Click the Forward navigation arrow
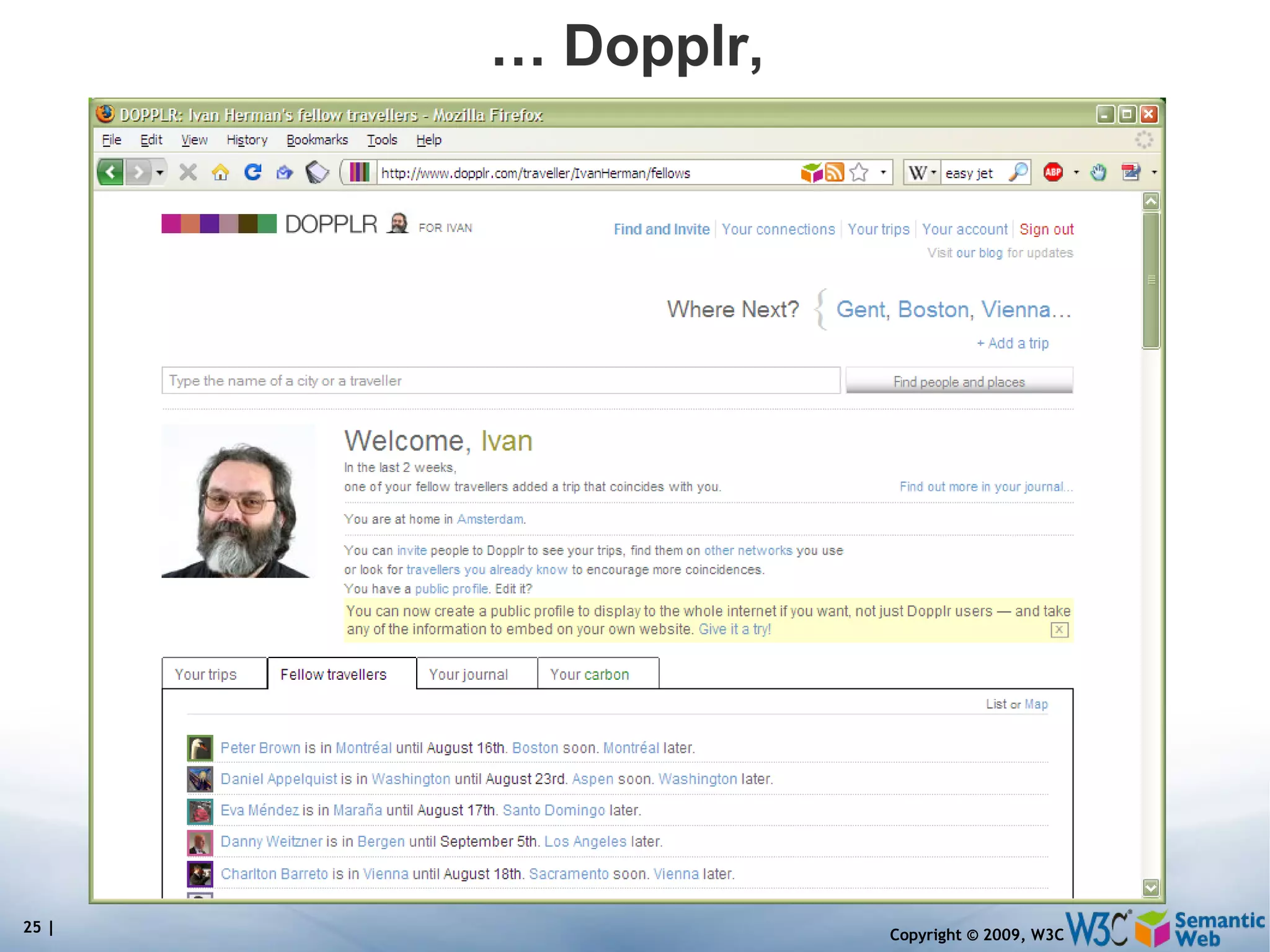Screen dimensions: 1270x952 pos(138,172)
